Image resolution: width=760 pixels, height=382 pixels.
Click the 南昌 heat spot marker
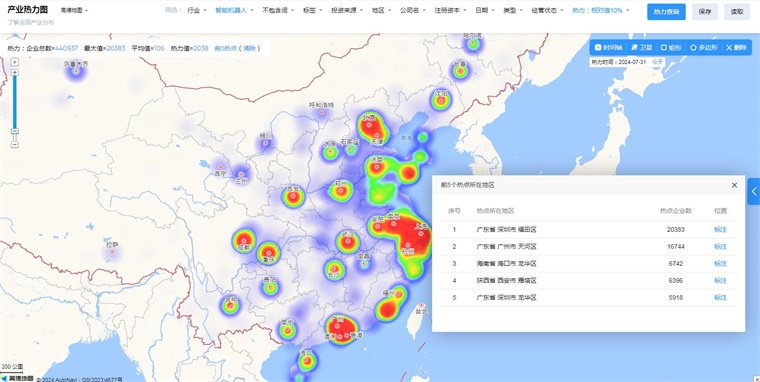[364, 263]
